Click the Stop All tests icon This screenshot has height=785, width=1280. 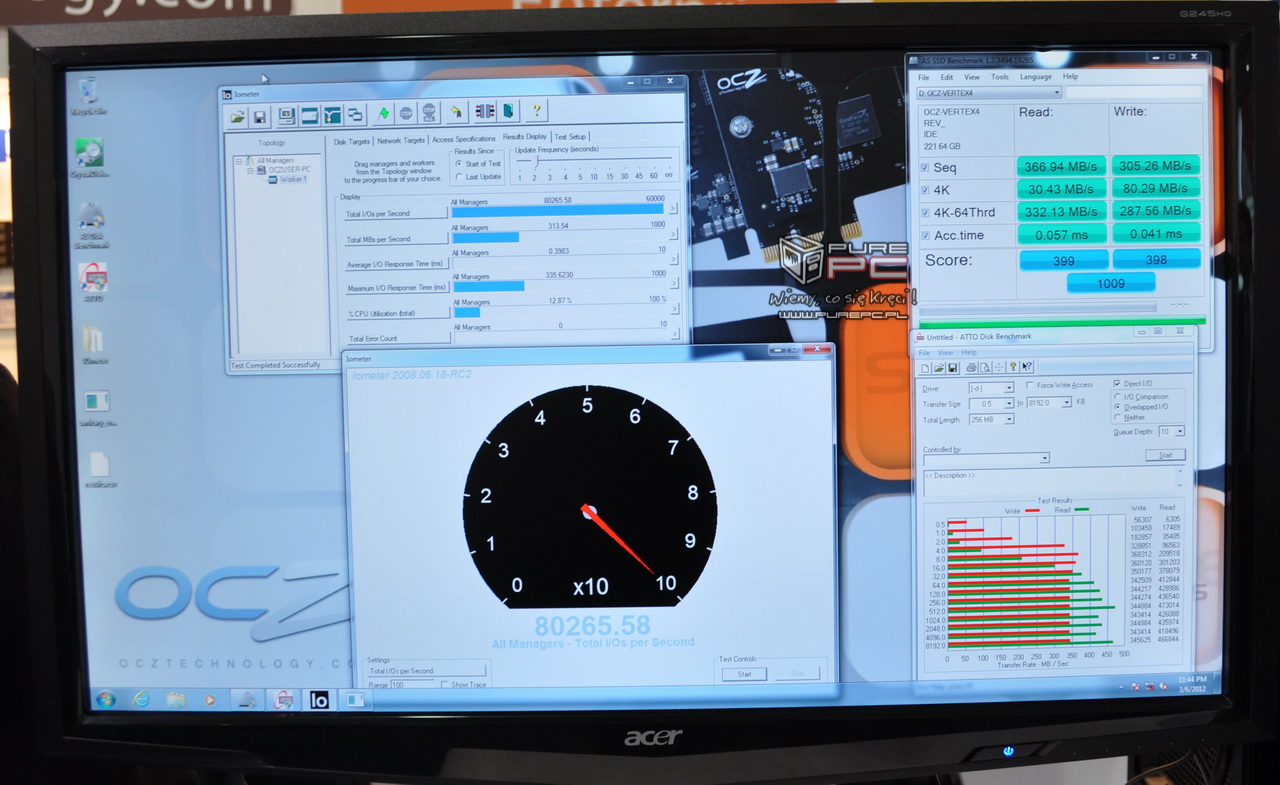429,113
